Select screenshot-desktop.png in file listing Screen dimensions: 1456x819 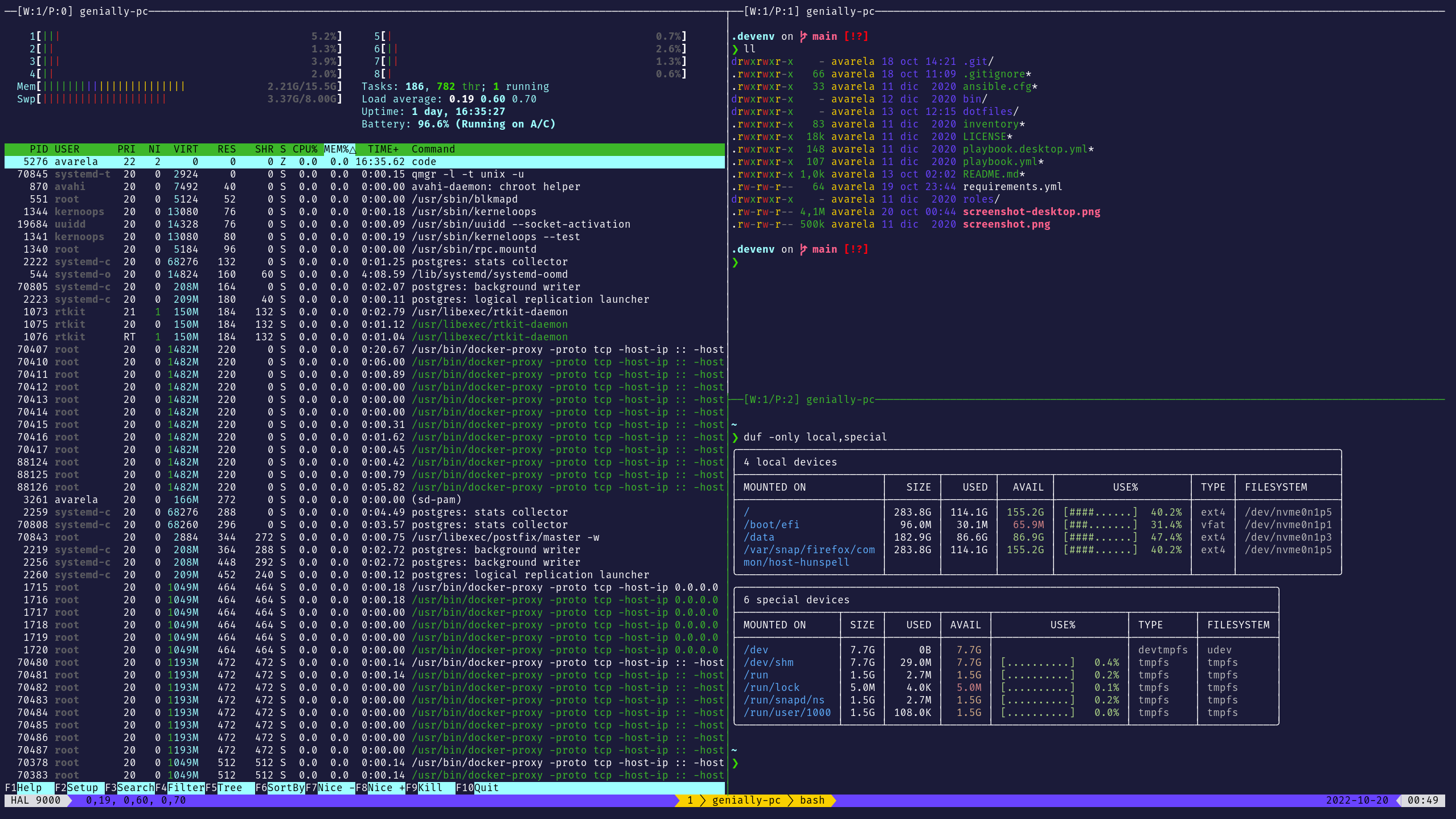click(1031, 212)
